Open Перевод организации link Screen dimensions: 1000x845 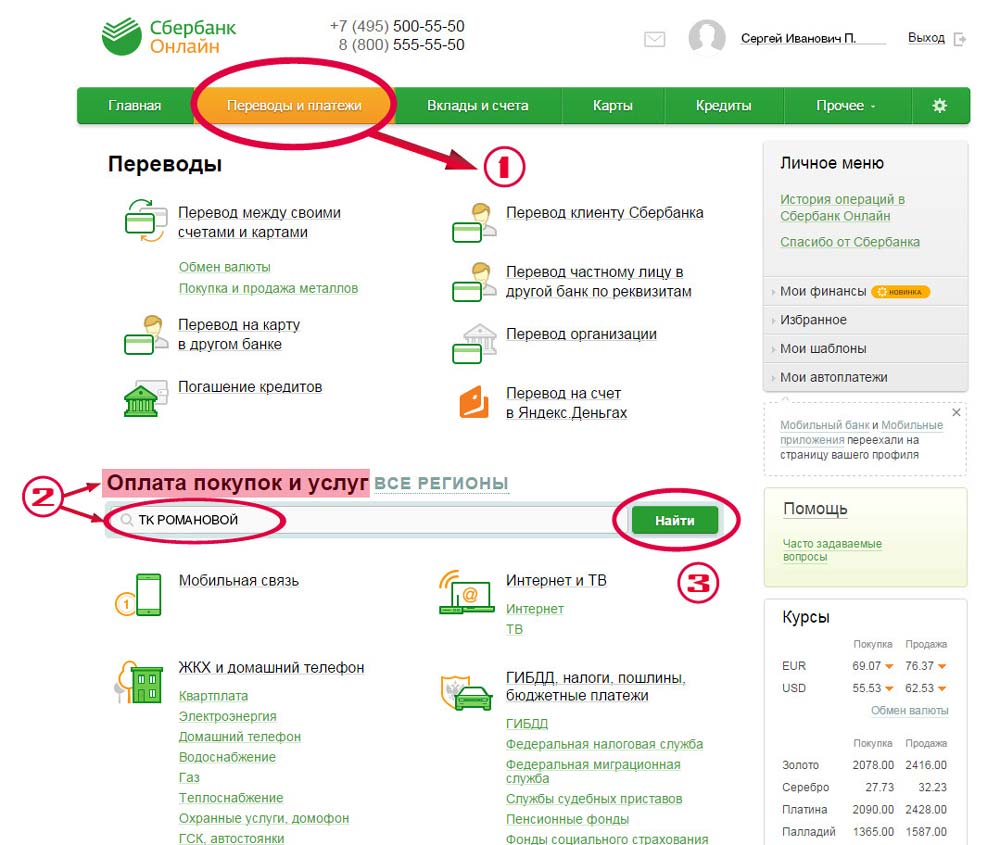point(581,334)
